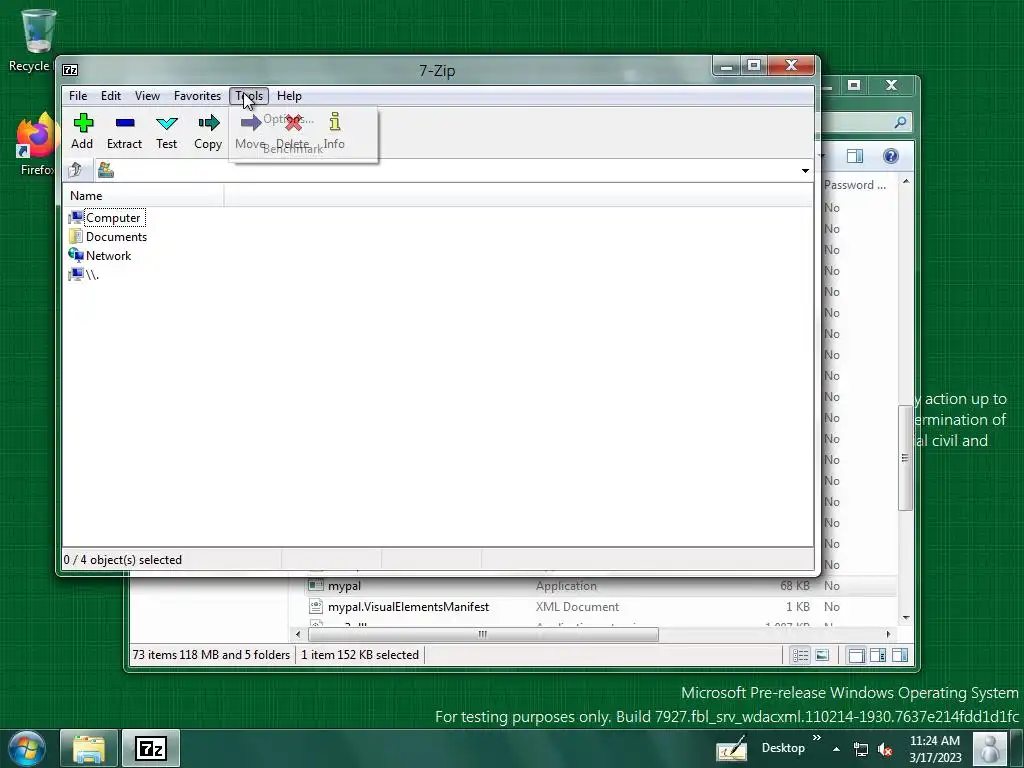Viewport: 1024px width, 768px height.
Task: Expand the Desktop toolbar chevron
Action: click(x=816, y=738)
